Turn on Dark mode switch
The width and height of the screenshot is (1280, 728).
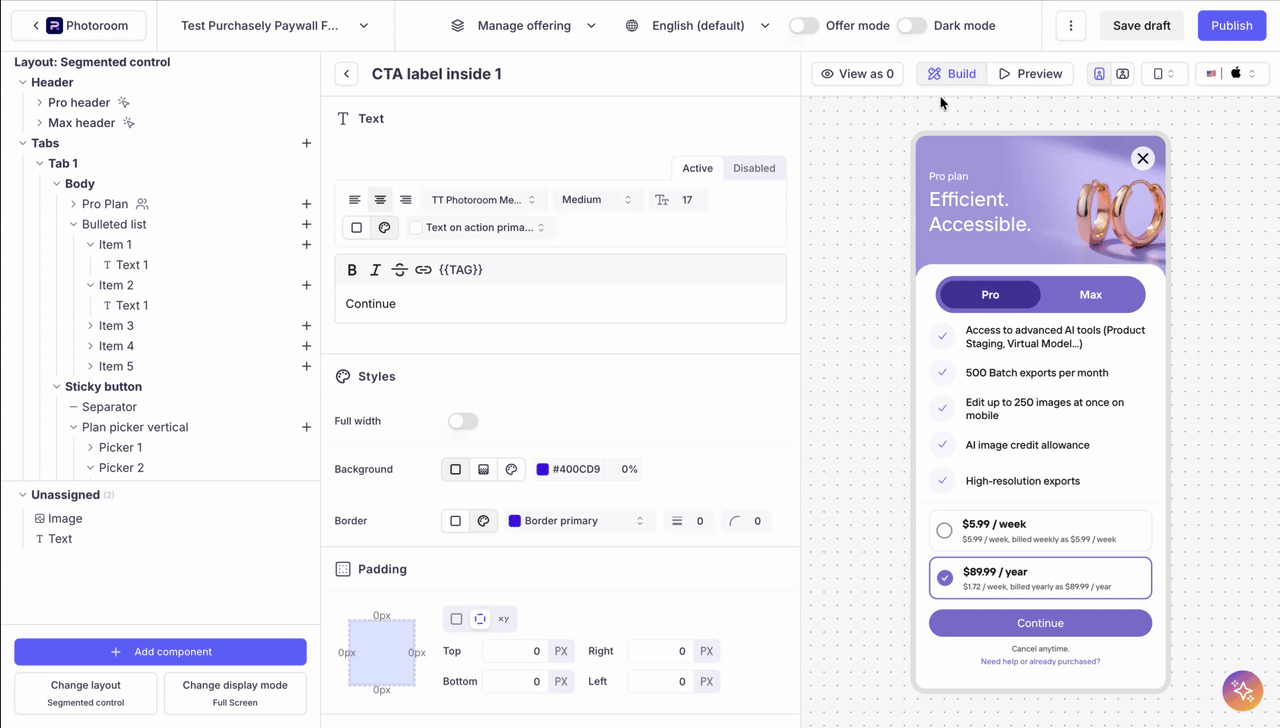point(911,26)
